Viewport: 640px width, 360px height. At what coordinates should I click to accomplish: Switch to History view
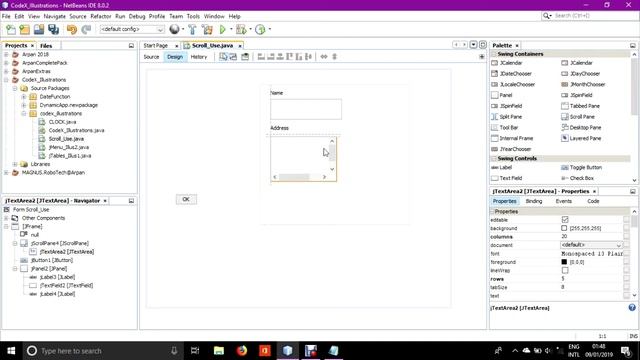pyautogui.click(x=199, y=57)
